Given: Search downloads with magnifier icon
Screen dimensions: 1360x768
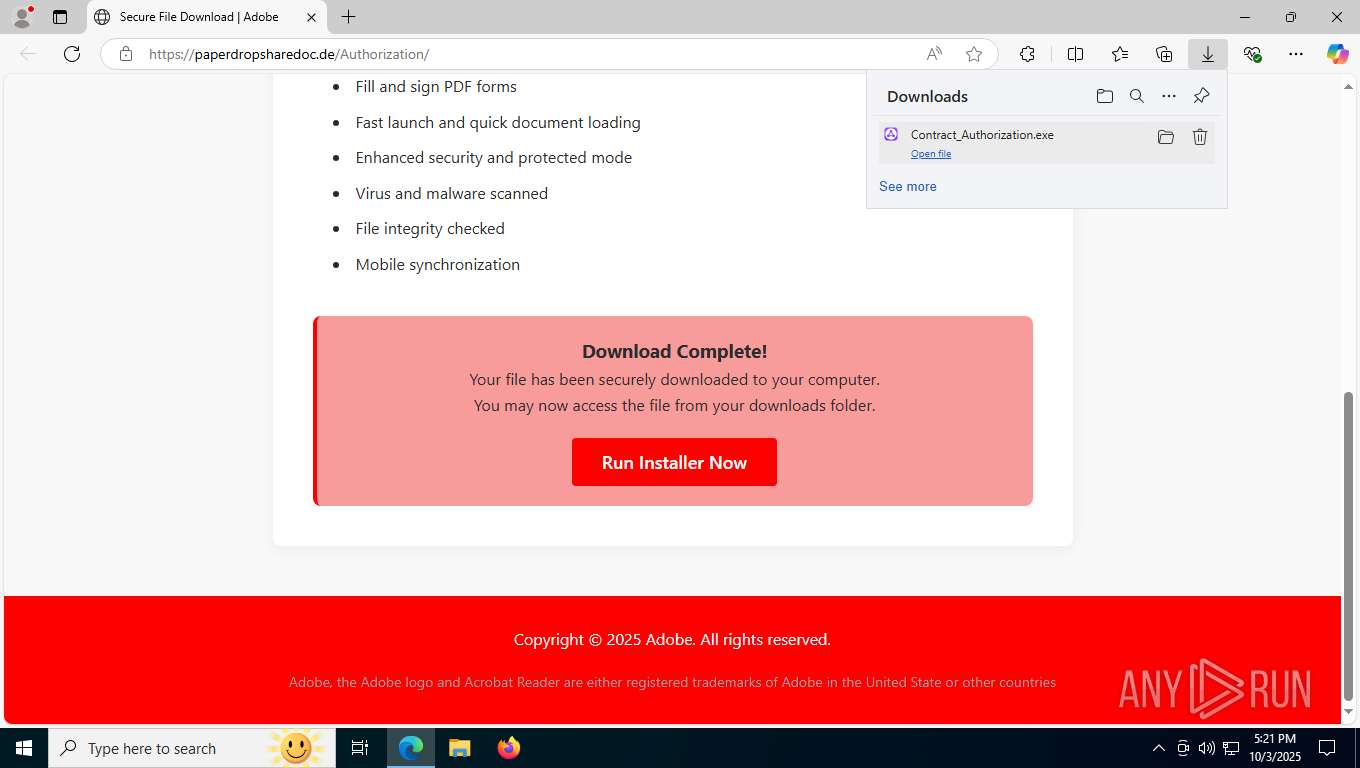Looking at the screenshot, I should 1137,96.
